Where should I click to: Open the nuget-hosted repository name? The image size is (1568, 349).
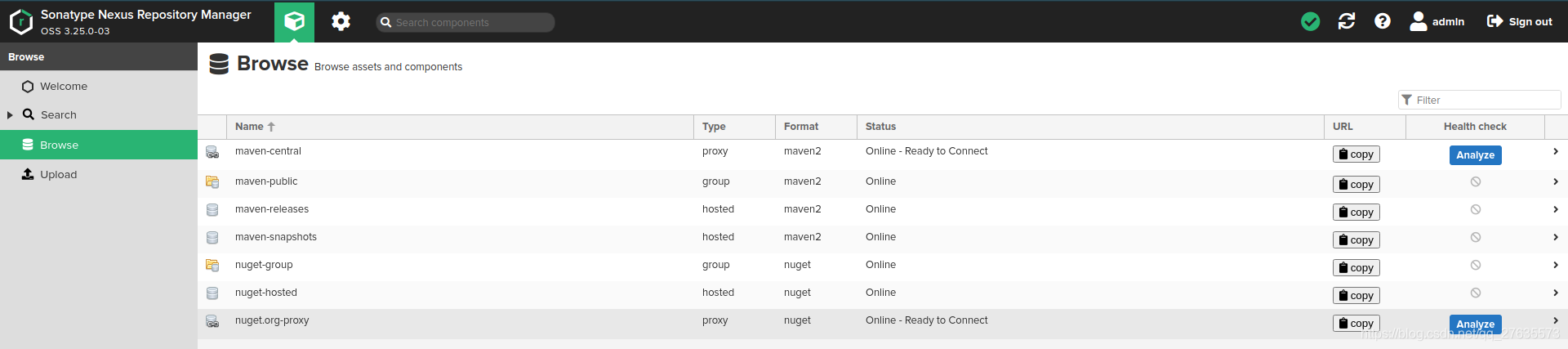[266, 293]
